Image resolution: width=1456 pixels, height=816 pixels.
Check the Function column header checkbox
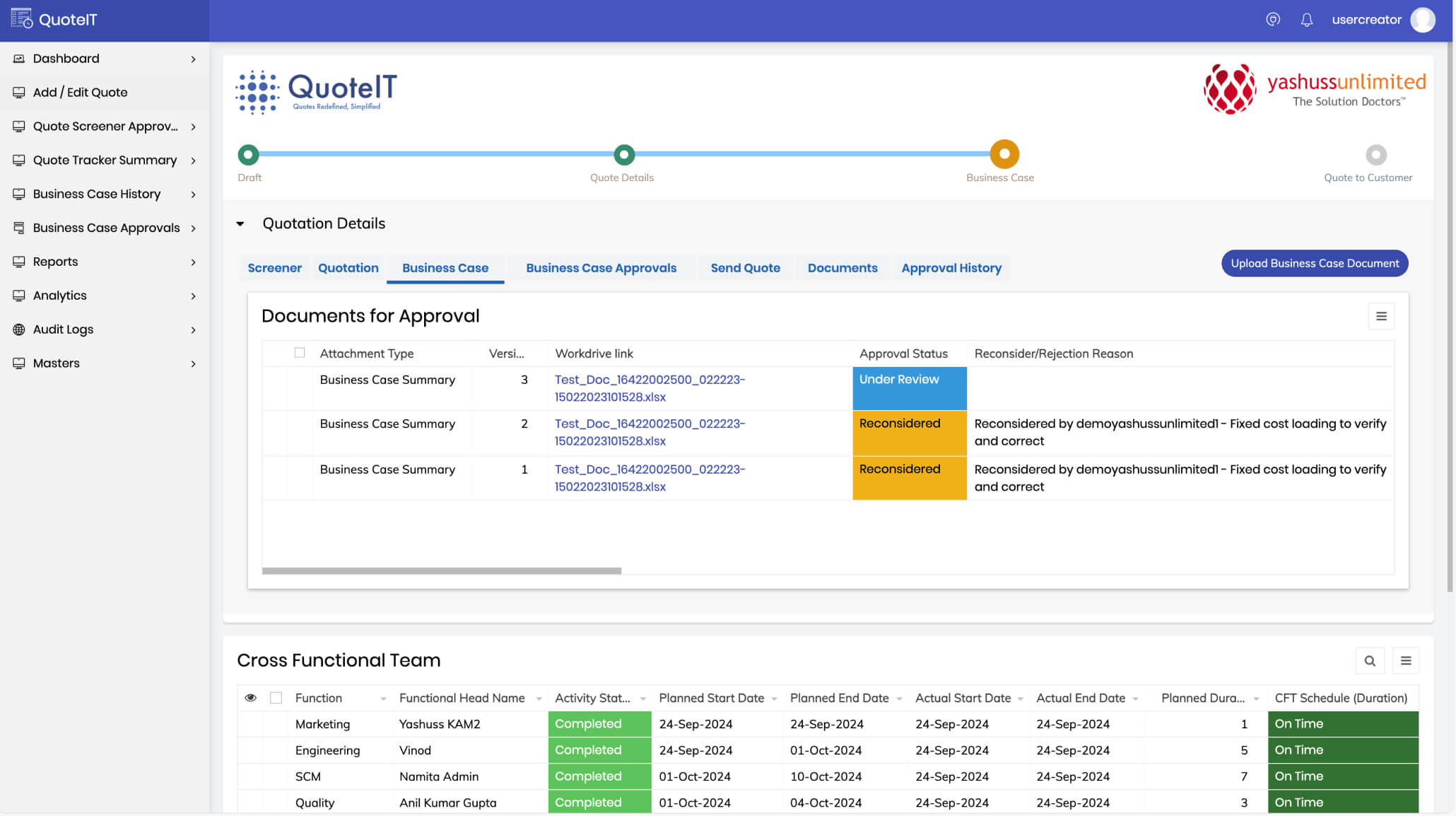point(276,698)
